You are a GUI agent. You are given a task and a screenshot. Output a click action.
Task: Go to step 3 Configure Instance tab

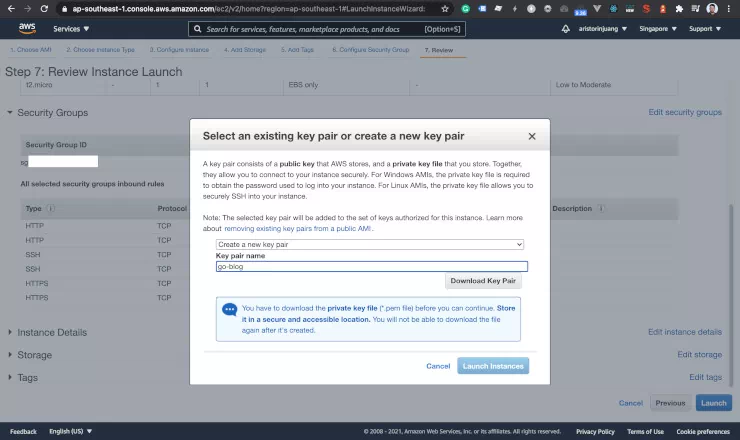click(179, 50)
